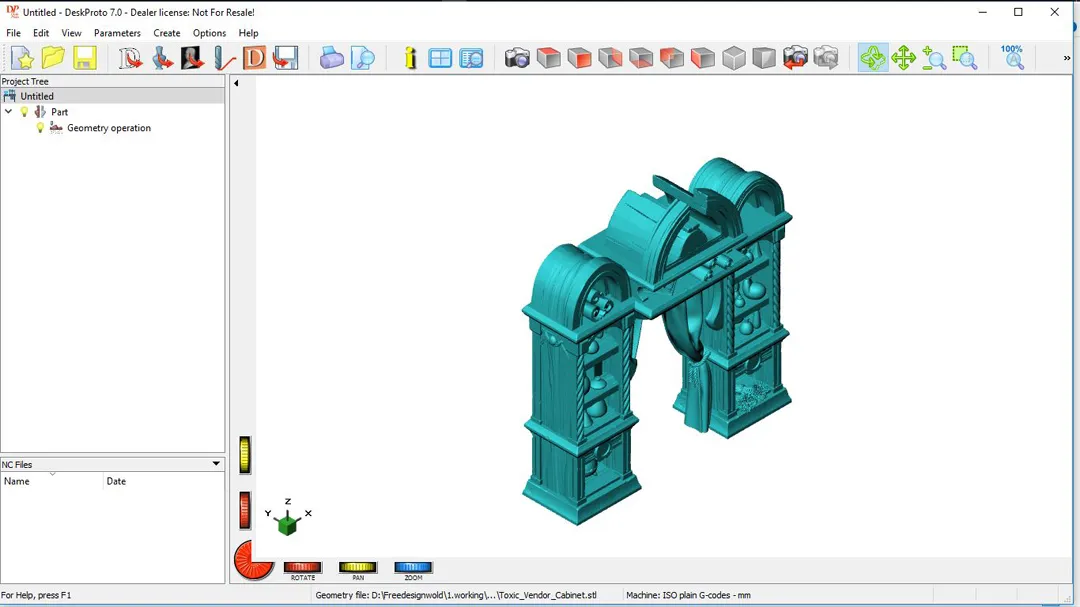
Task: Open the Create menu
Action: 166,33
